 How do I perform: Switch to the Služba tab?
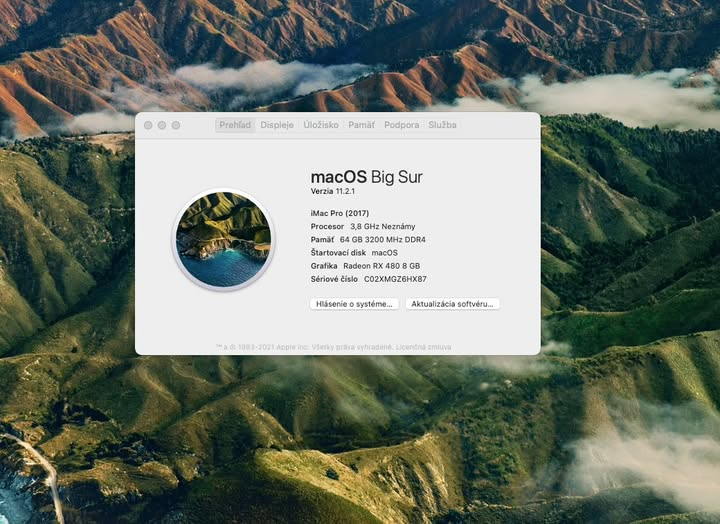tap(442, 125)
